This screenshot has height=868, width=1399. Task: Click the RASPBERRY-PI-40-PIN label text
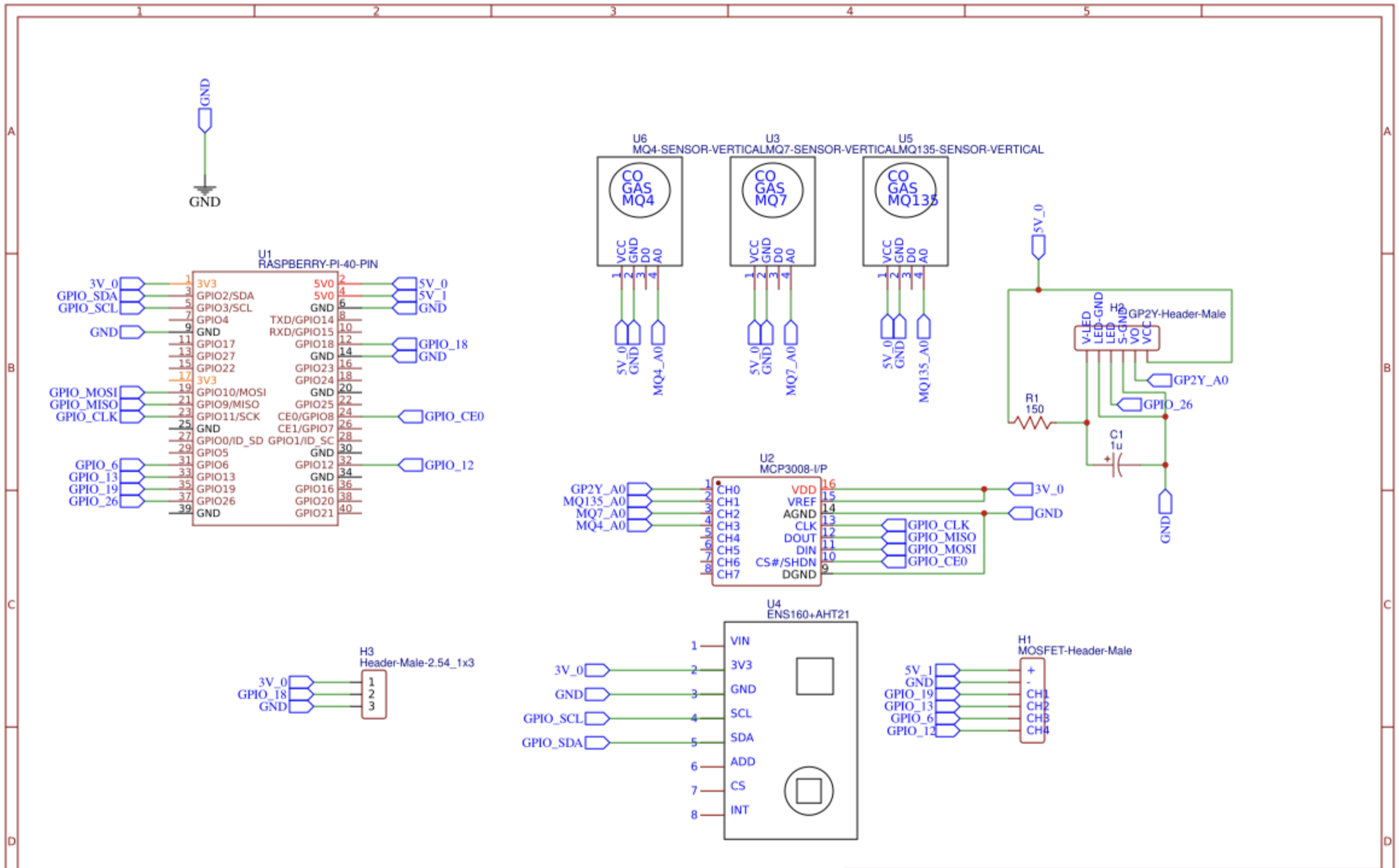317,264
